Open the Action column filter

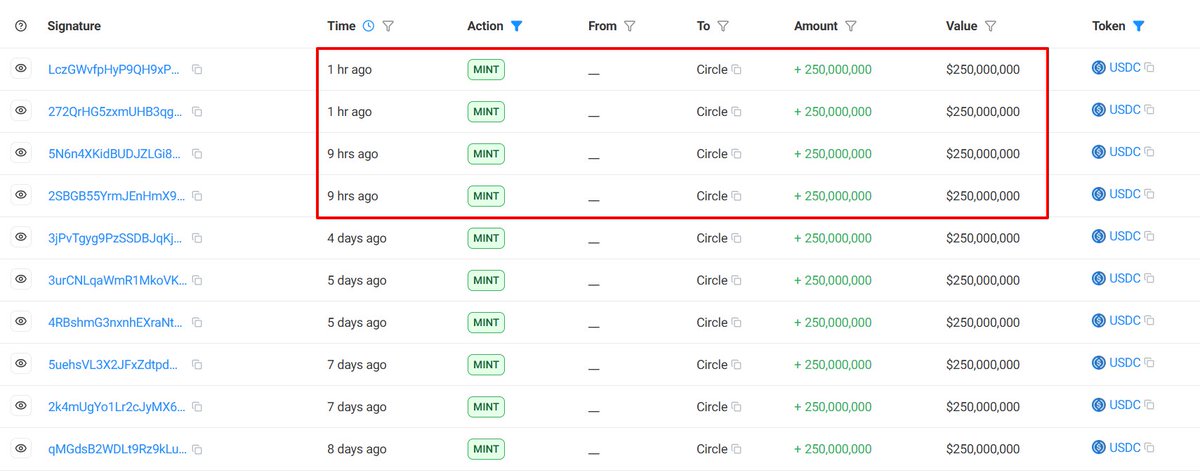click(516, 26)
